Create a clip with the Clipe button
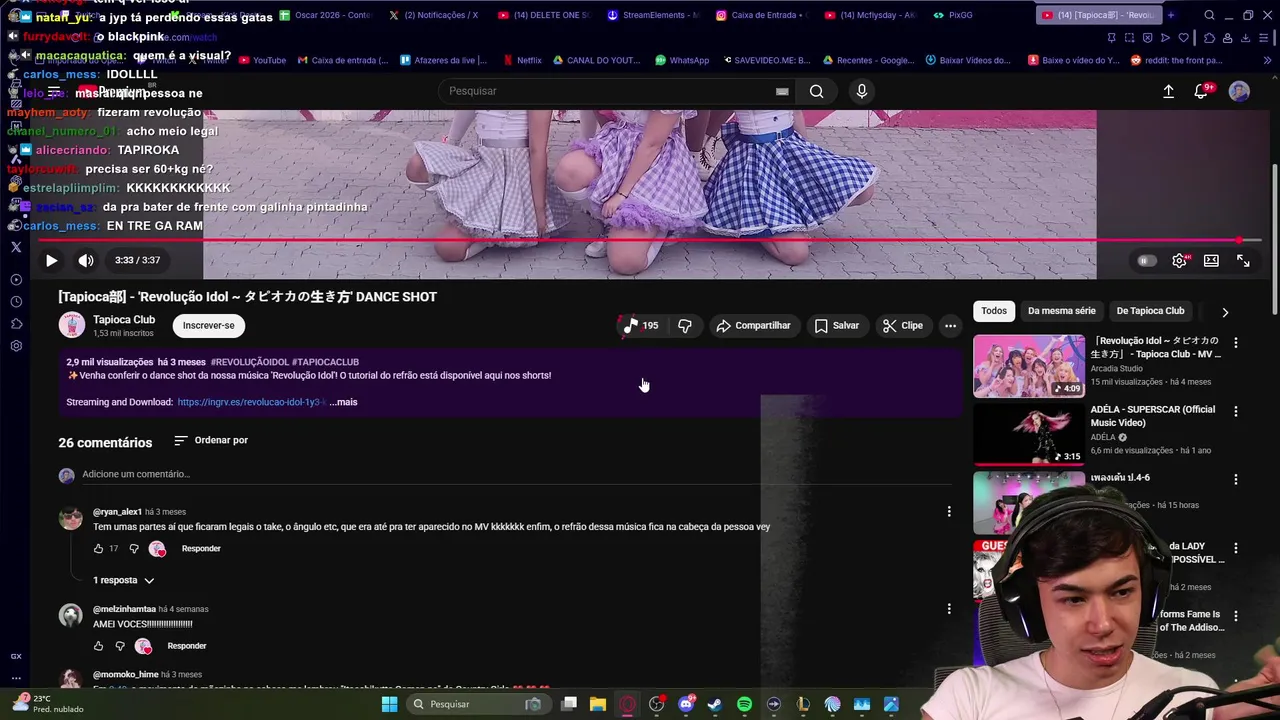 (902, 325)
